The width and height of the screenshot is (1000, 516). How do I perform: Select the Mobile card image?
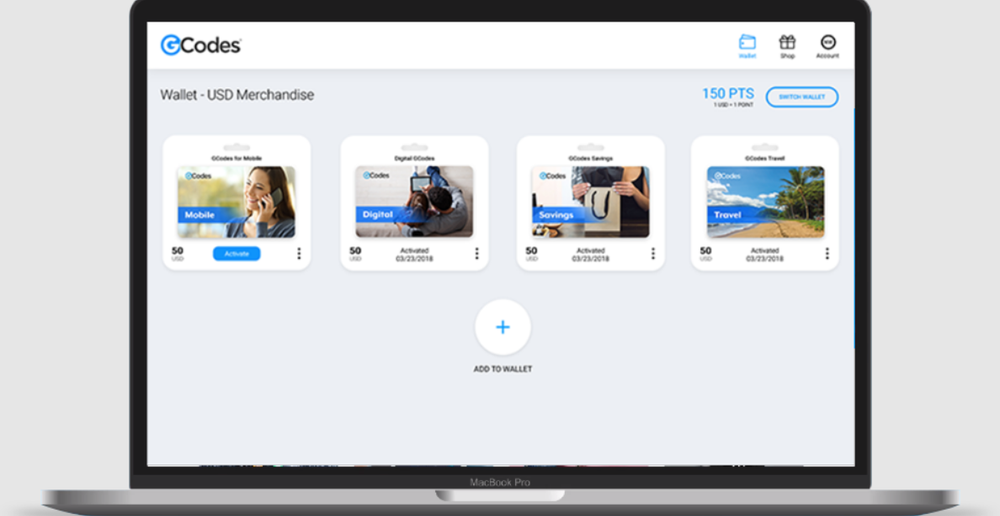click(x=237, y=202)
